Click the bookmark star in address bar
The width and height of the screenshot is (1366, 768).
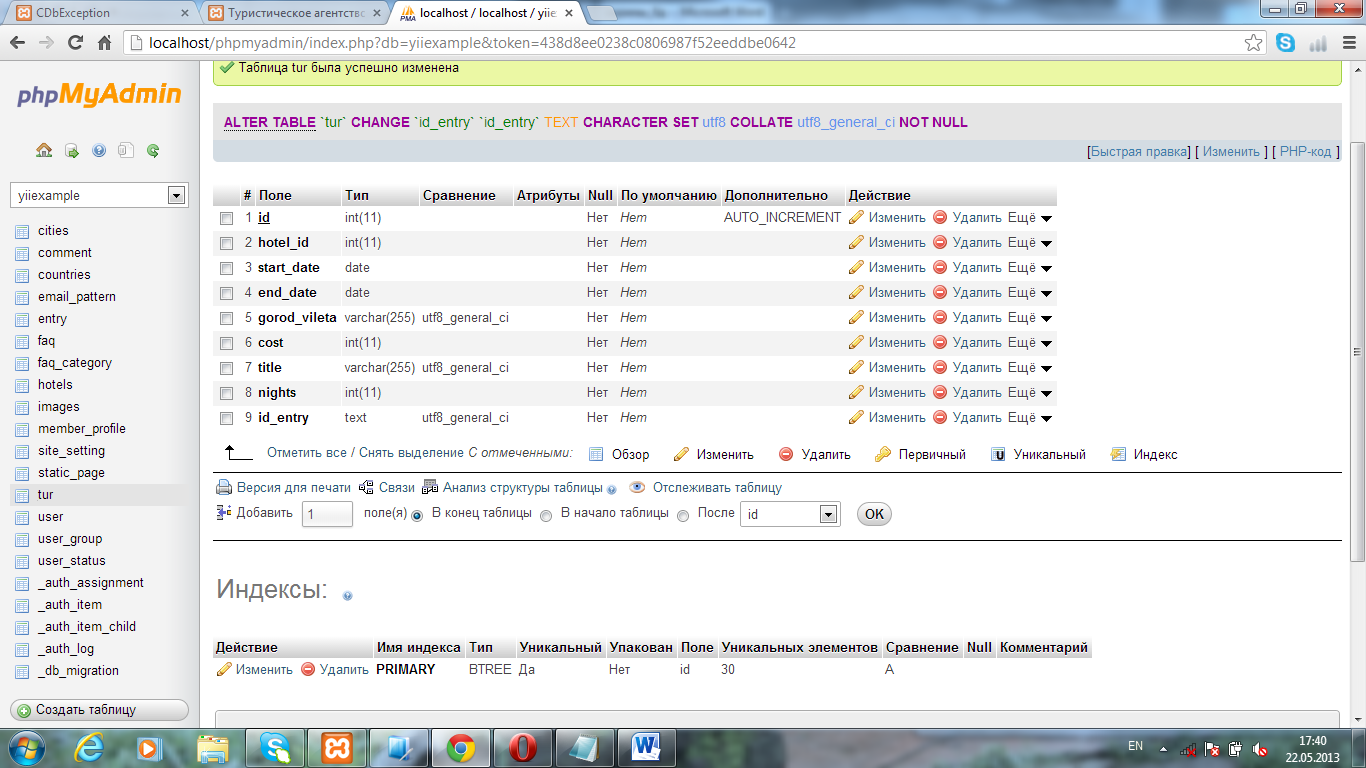coord(1253,43)
